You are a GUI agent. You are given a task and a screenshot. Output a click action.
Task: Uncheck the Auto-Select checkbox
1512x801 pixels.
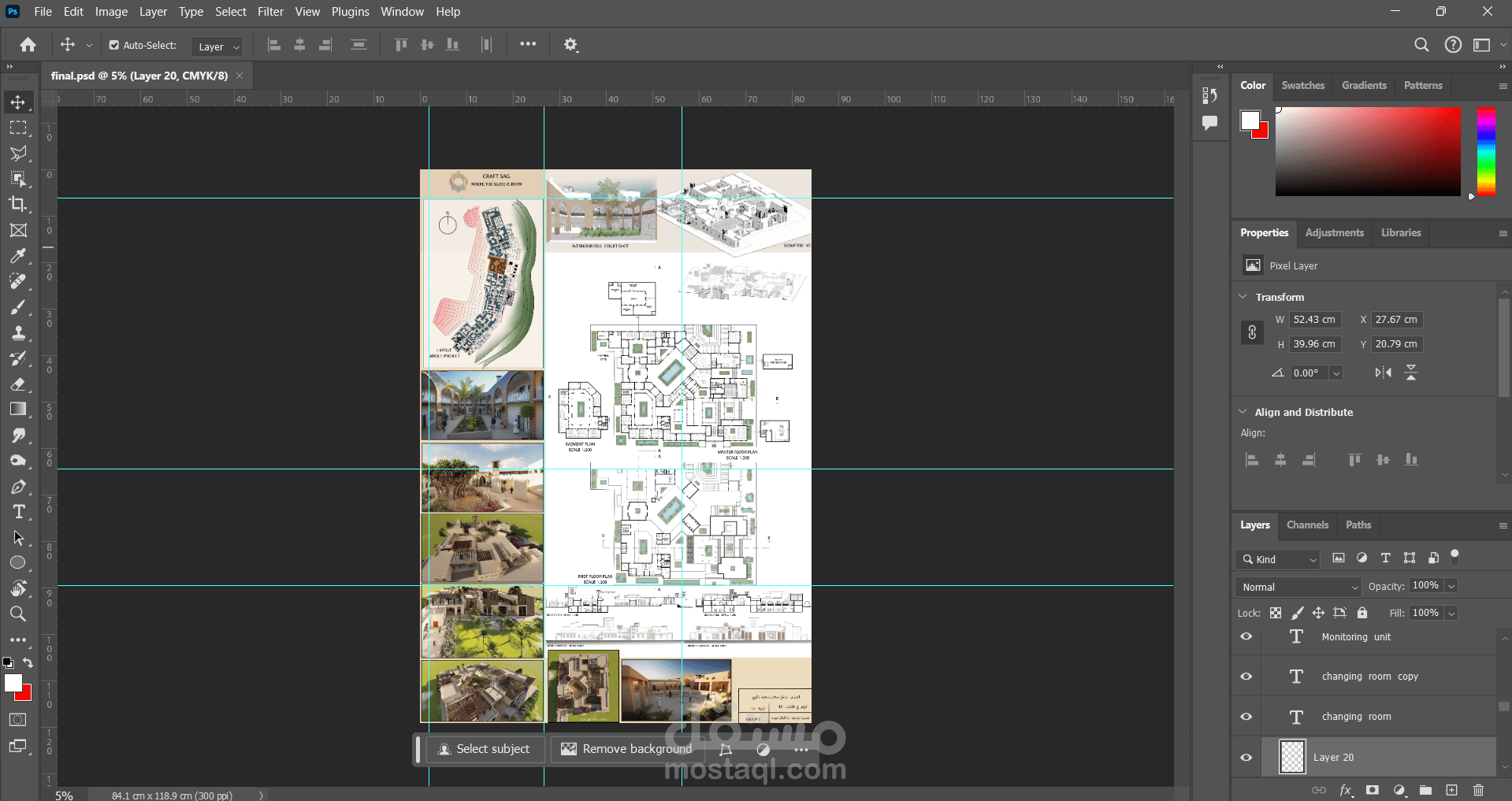coord(114,46)
